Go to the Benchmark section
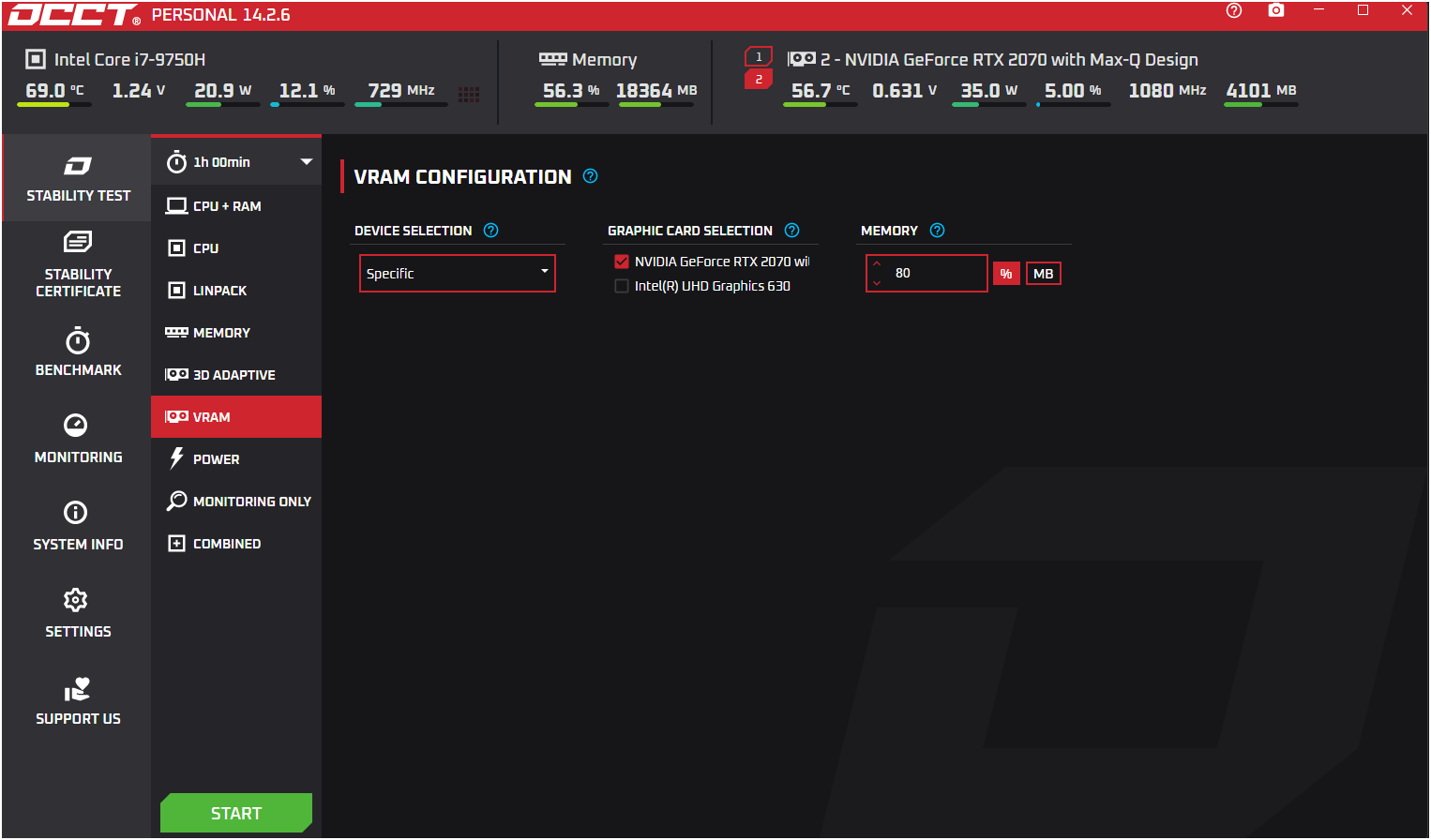The width and height of the screenshot is (1431, 840). coord(78,352)
